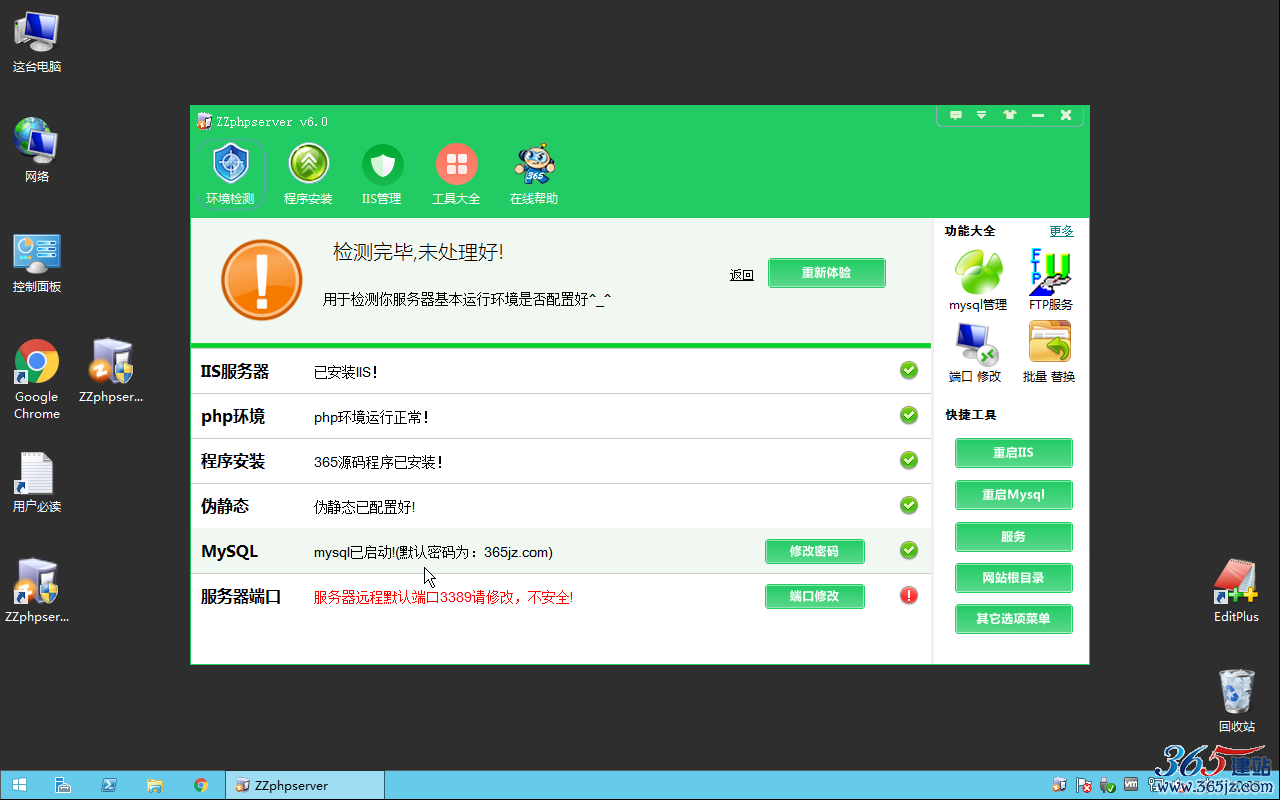The width and height of the screenshot is (1280, 800).
Task: Click the Action Center flag tray icon
Action: (1083, 786)
